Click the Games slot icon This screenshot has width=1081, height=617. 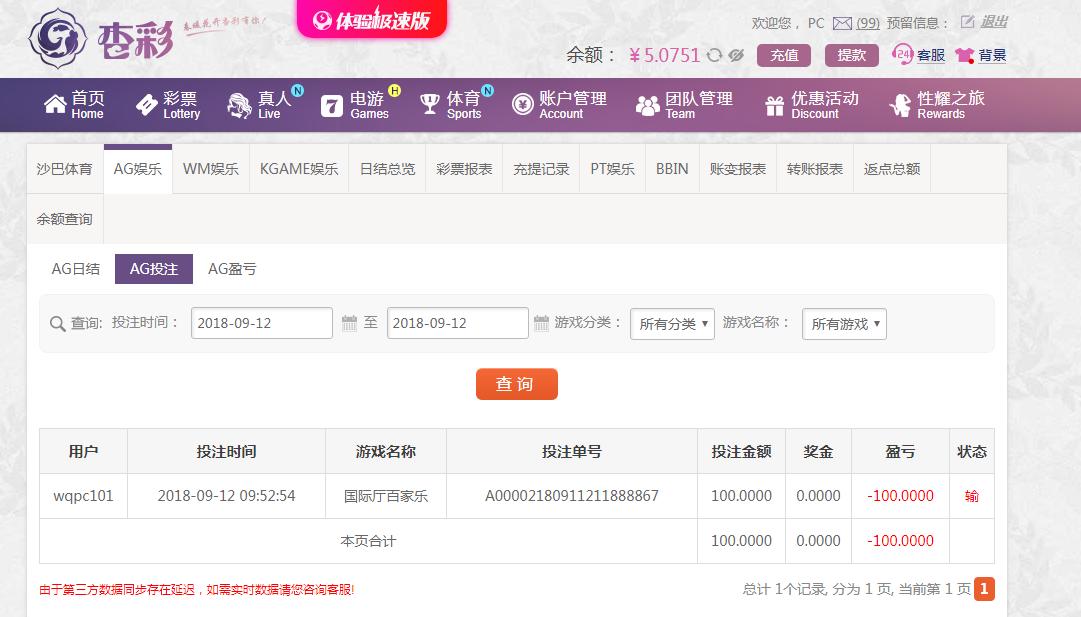point(332,105)
